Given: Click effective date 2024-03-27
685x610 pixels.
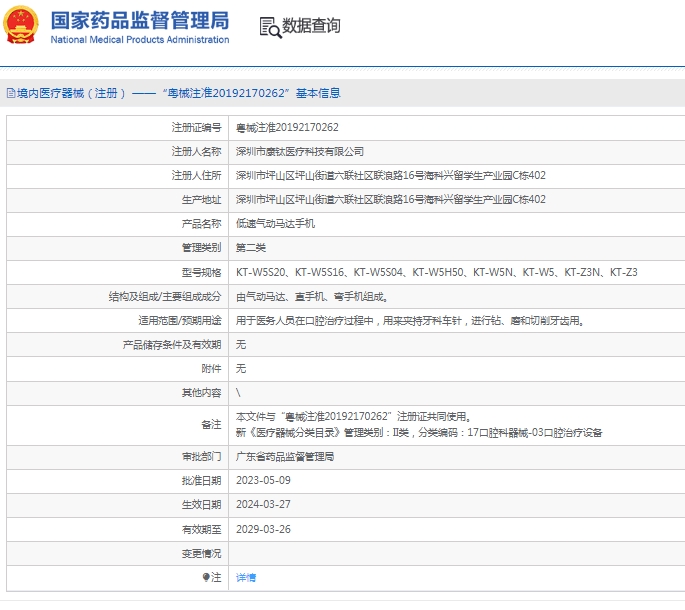Looking at the screenshot, I should pyautogui.click(x=263, y=504).
